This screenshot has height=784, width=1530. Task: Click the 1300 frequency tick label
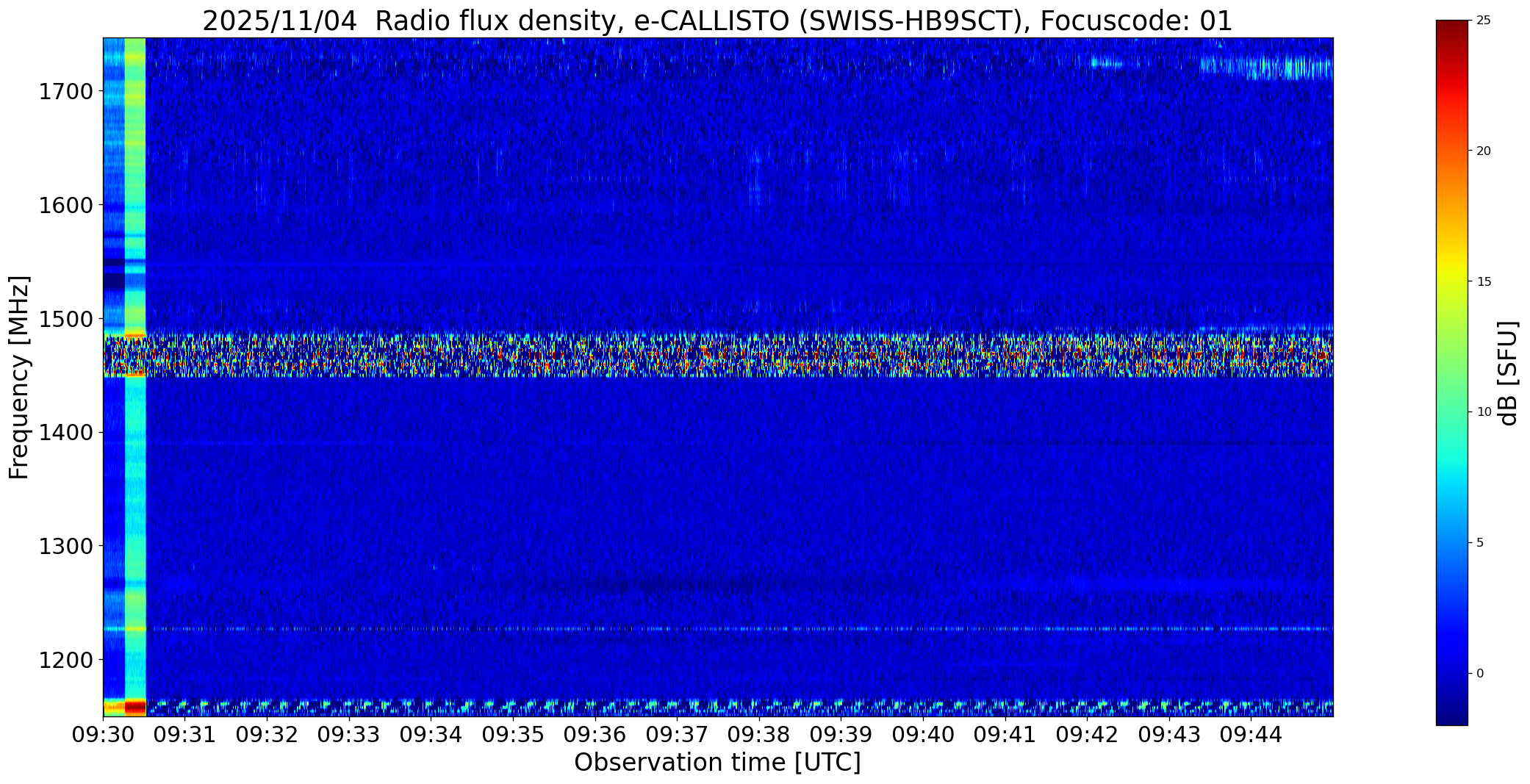66,546
